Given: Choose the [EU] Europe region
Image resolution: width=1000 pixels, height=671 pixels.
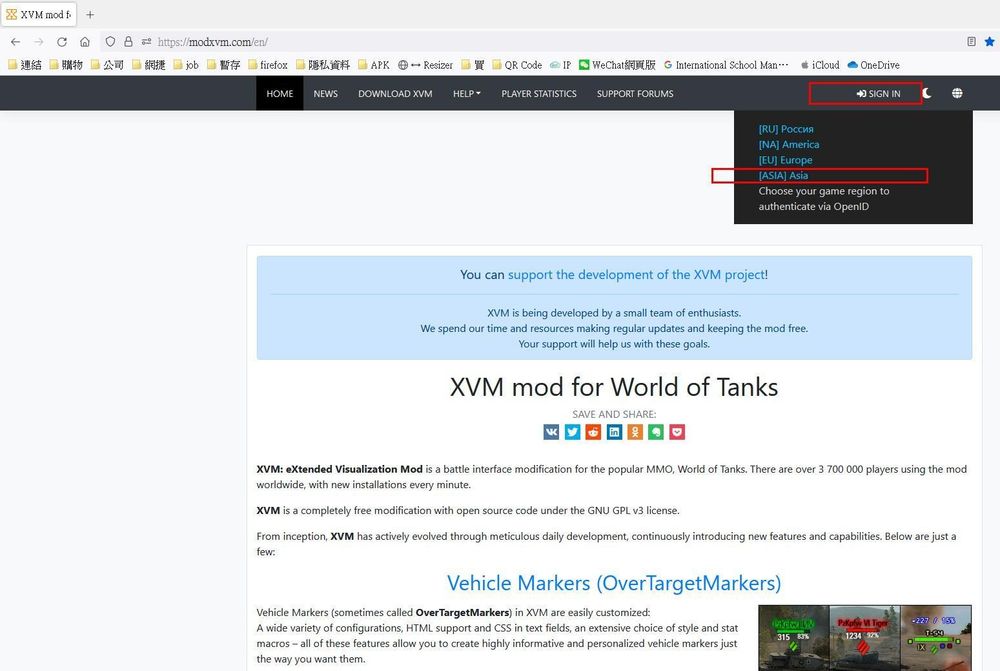Looking at the screenshot, I should [785, 160].
